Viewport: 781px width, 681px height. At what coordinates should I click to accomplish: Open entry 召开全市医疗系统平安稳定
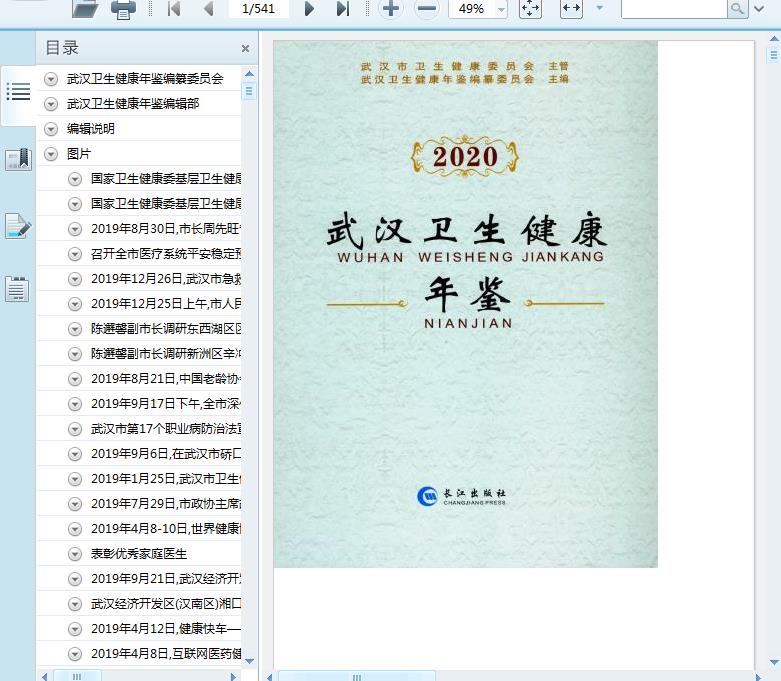(x=166, y=254)
